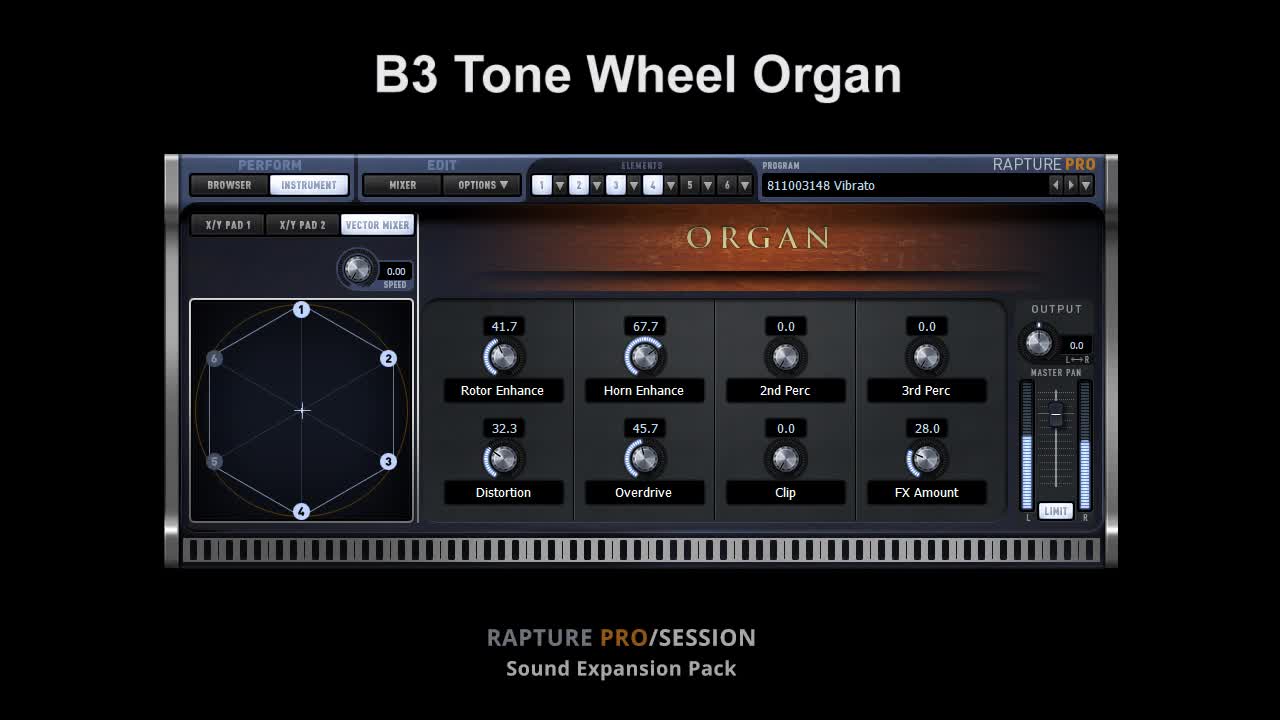Click the vector mixer Speed knob
Viewport: 1280px width, 720px height.
pos(357,268)
